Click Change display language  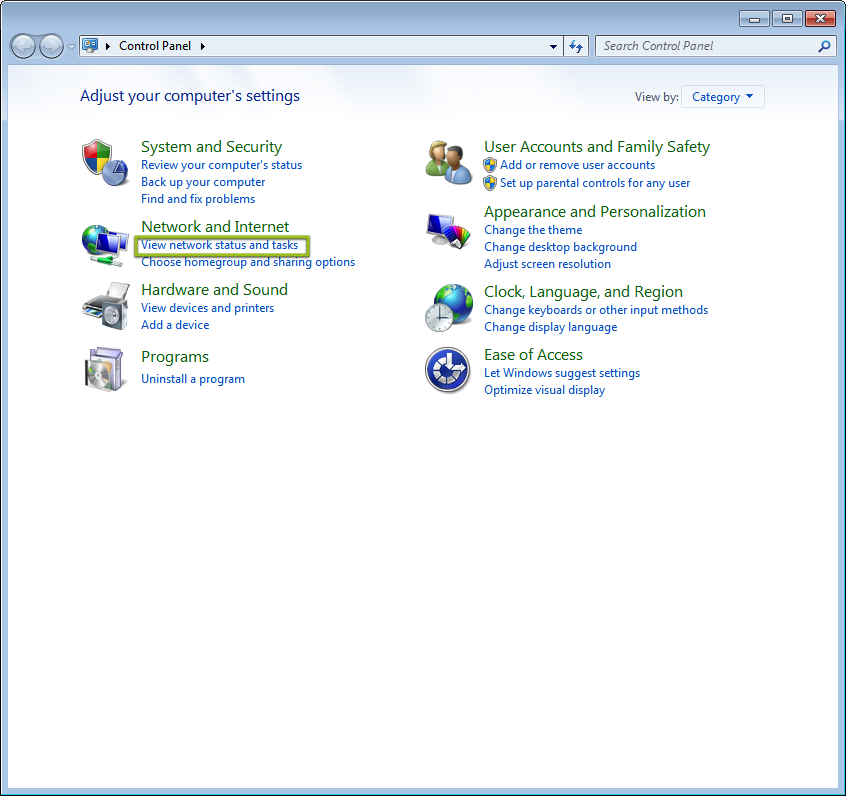coord(550,328)
